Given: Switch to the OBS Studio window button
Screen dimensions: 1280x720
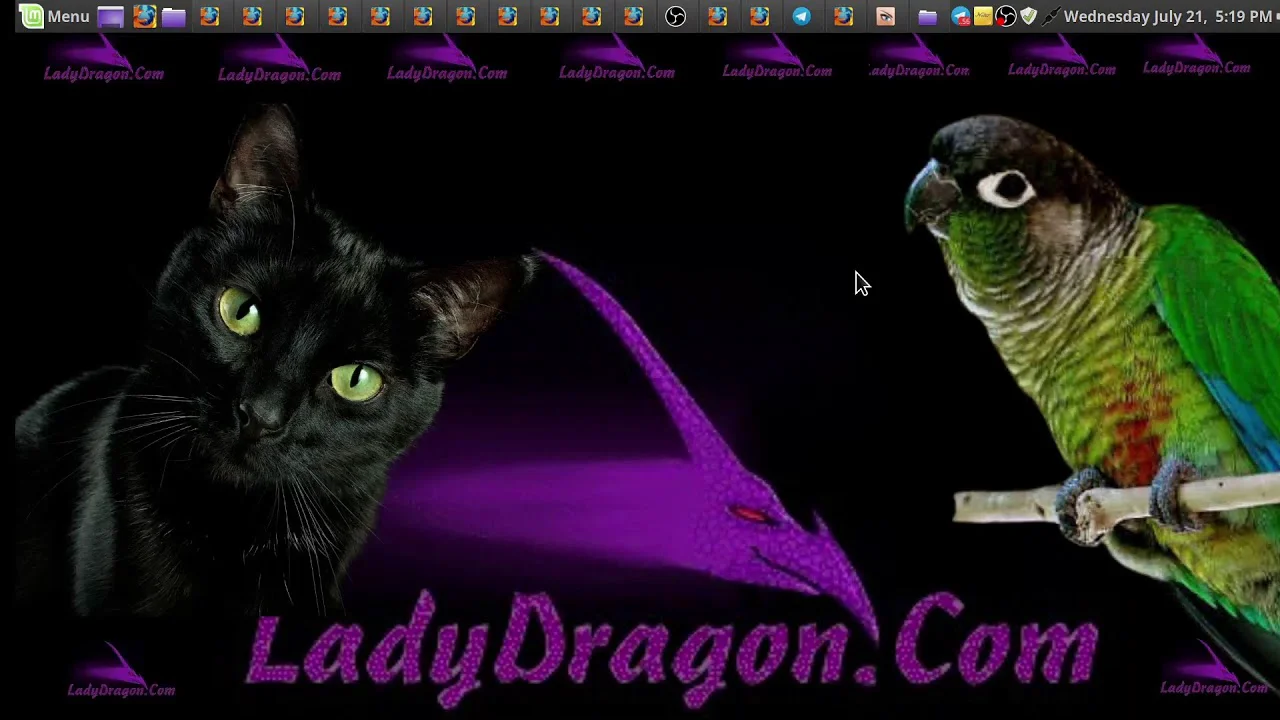Looking at the screenshot, I should click(676, 16).
